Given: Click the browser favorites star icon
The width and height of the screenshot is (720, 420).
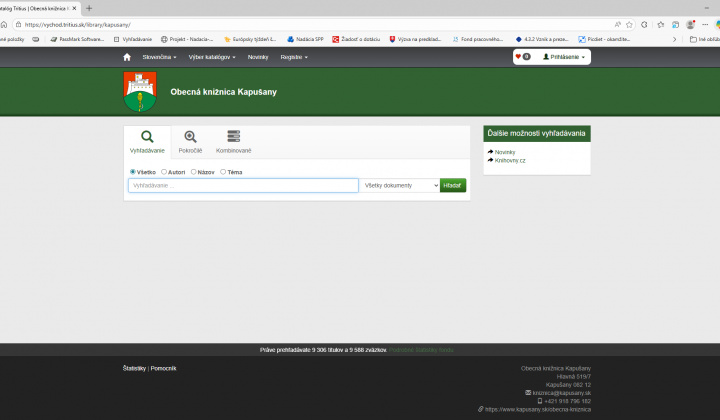Looking at the screenshot, I should tap(629, 24).
